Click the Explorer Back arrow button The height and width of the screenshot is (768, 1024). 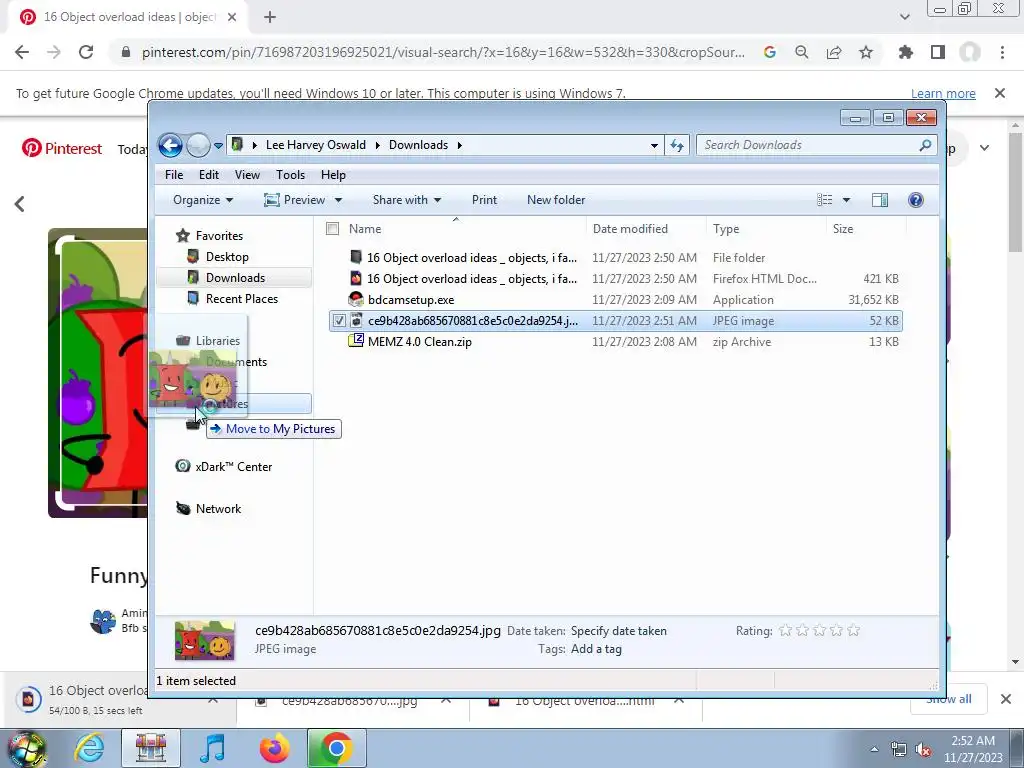pos(170,145)
